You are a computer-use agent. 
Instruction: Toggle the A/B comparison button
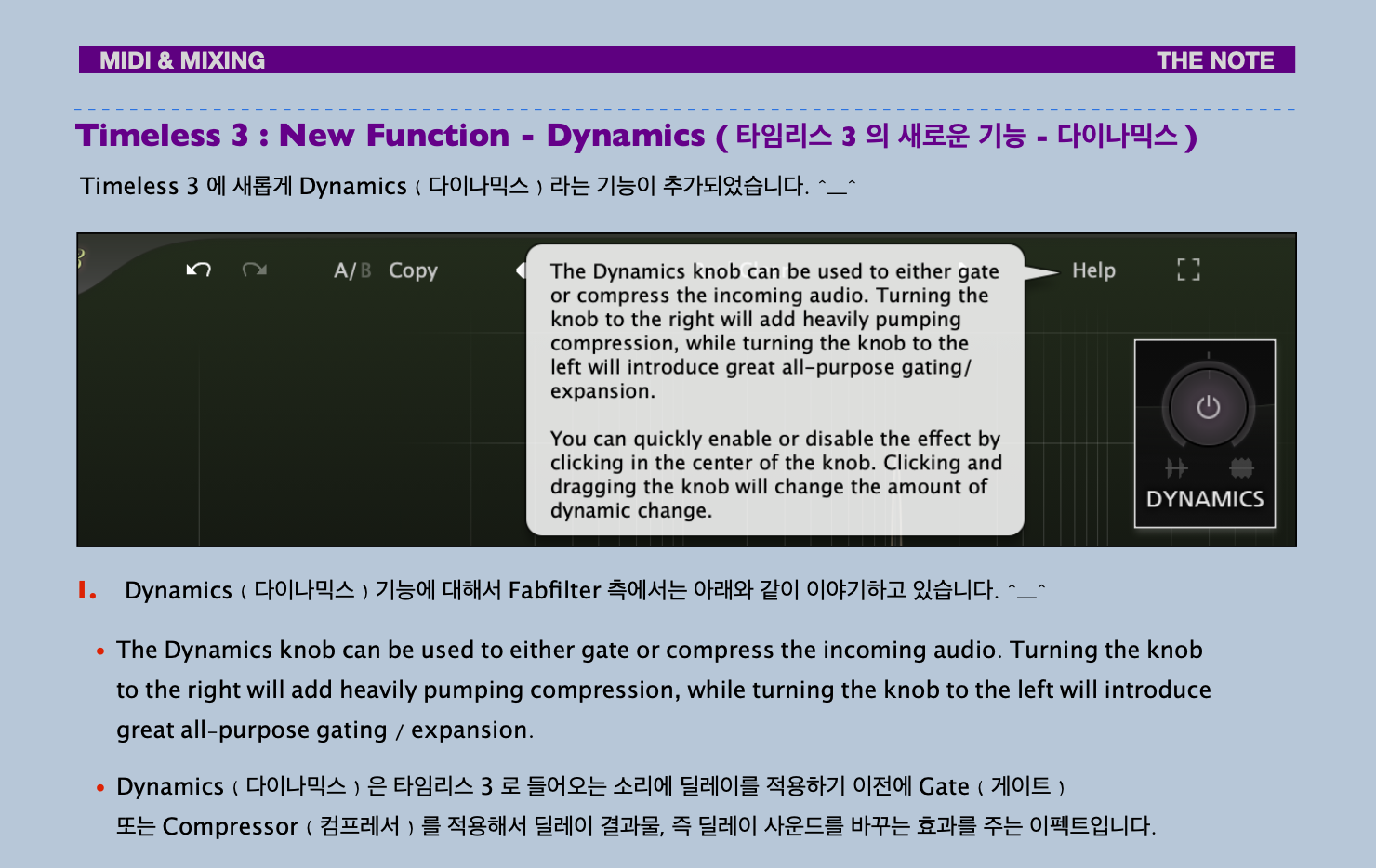coord(352,270)
